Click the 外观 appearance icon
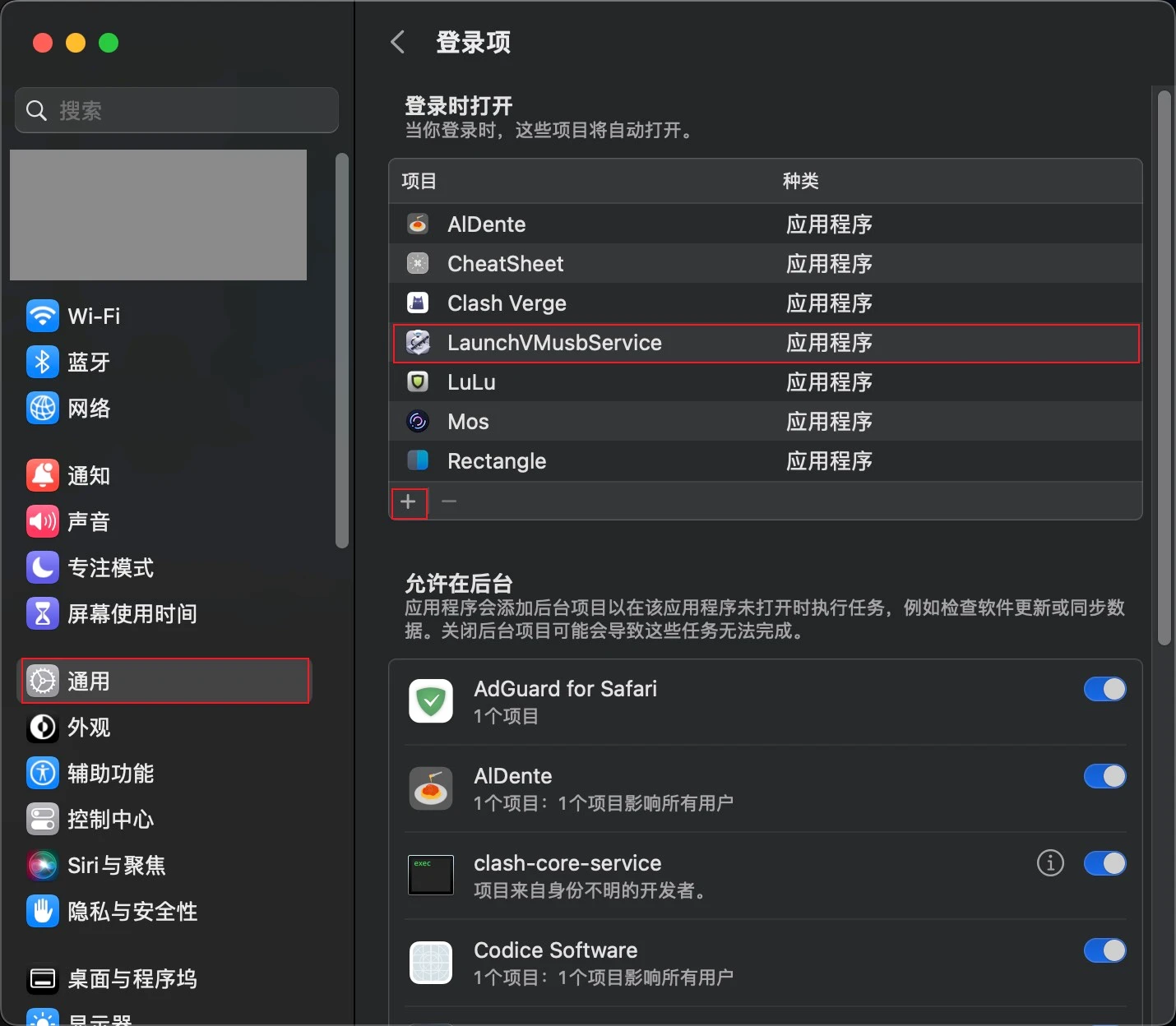 (x=43, y=727)
